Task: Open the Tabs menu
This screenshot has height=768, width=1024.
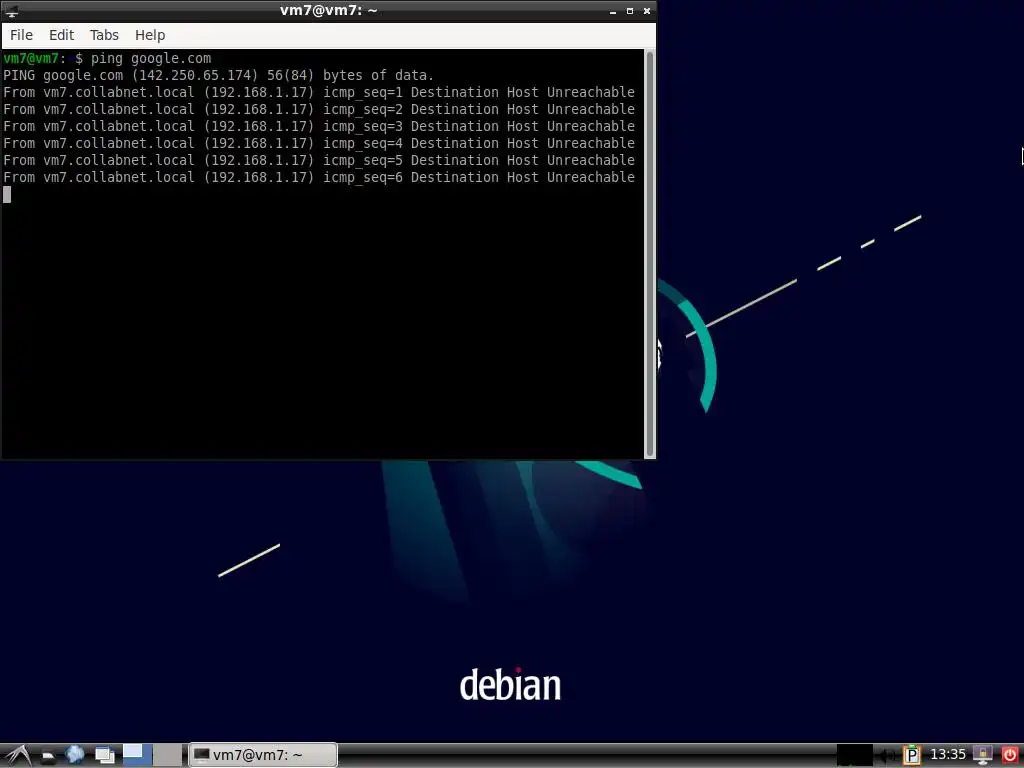Action: click(104, 35)
